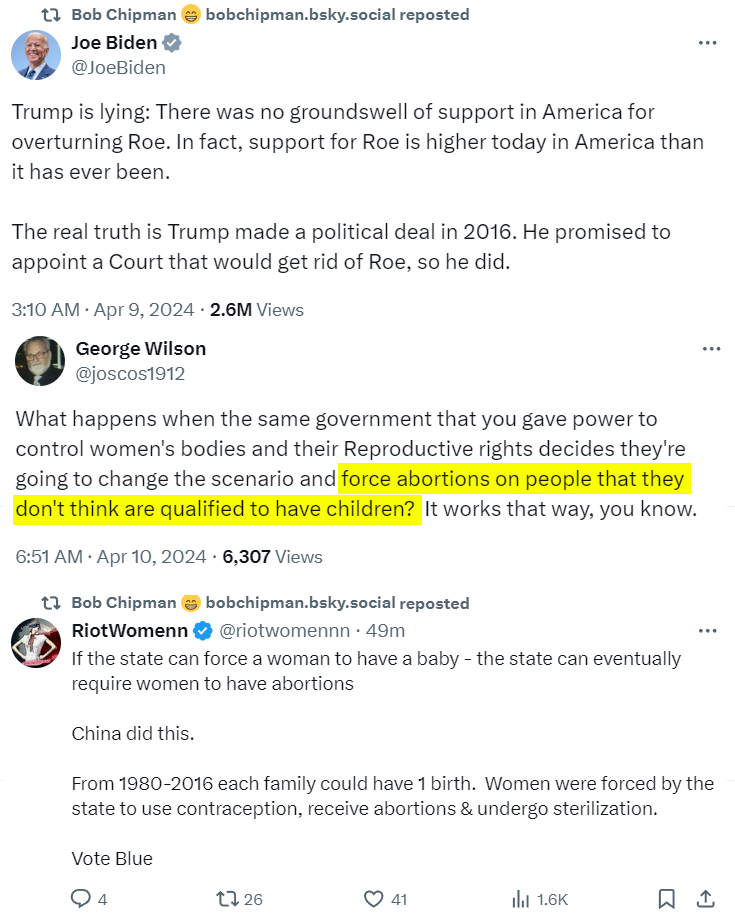This screenshot has height=915, width=735.
Task: Open the @riotwomennn handle link
Action: [285, 631]
